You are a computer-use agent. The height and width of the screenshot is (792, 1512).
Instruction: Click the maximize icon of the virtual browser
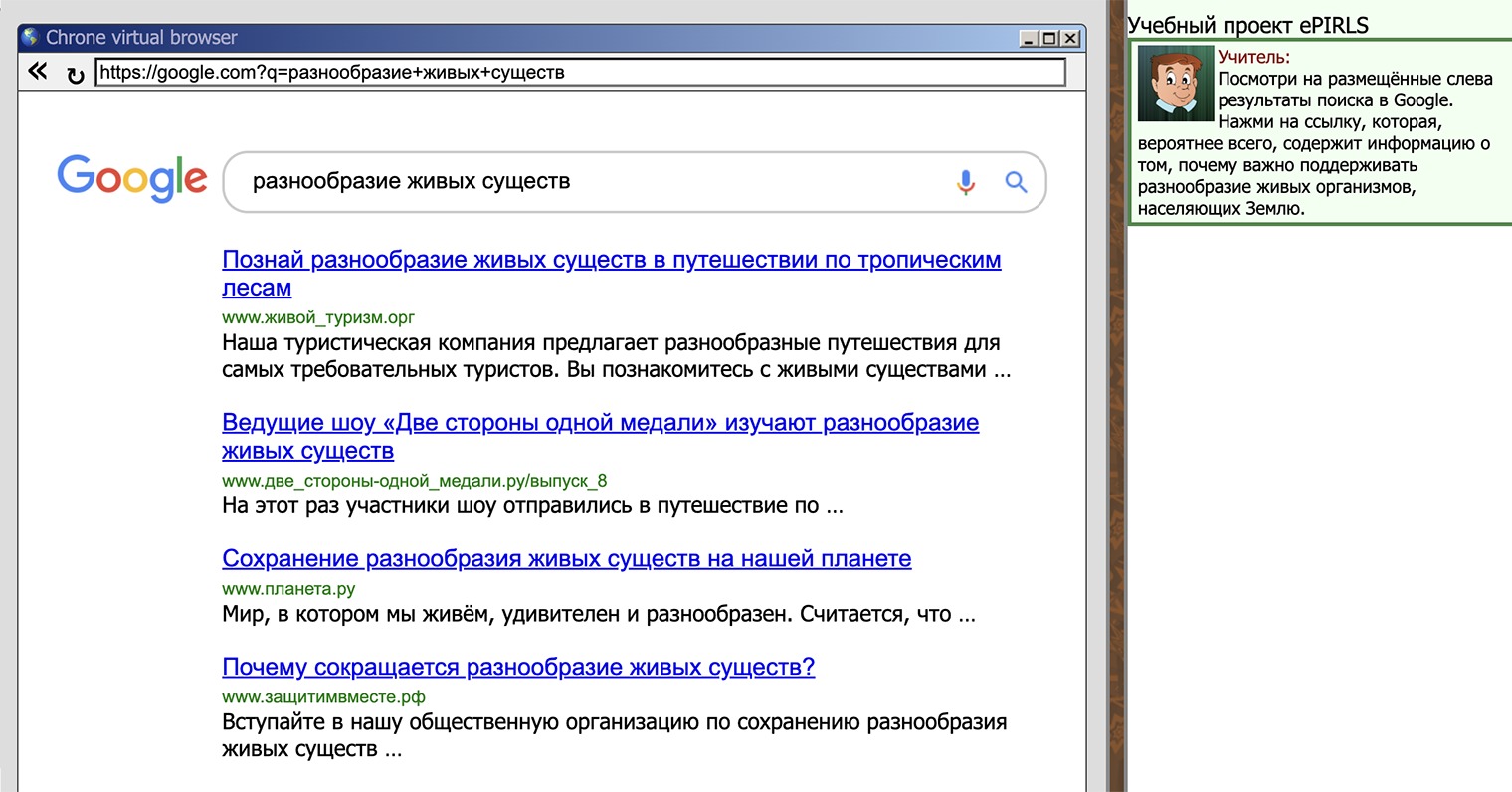[x=1051, y=37]
